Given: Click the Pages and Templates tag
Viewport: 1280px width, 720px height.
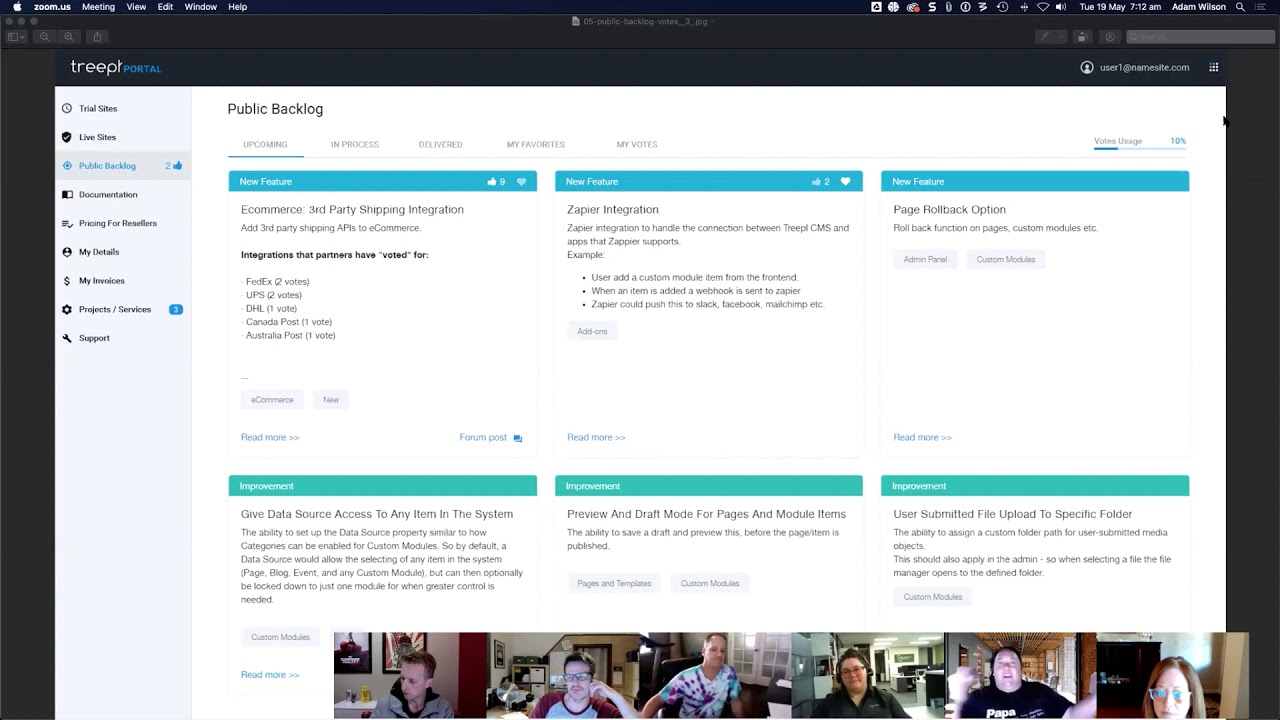Looking at the screenshot, I should [614, 583].
